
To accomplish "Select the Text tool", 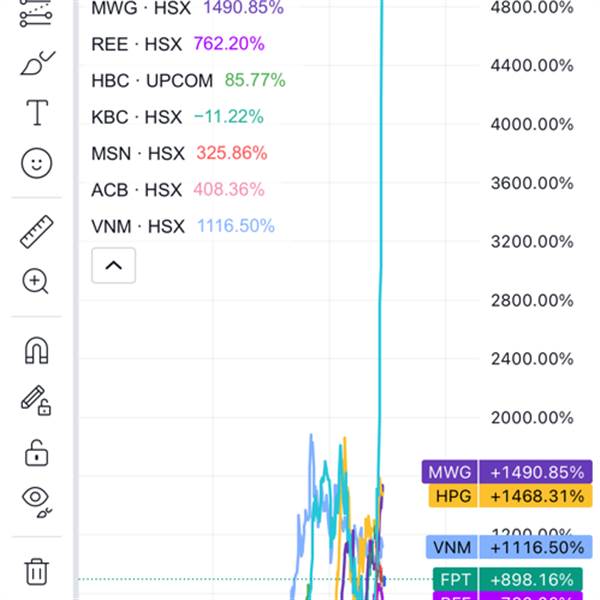I will 37,113.
